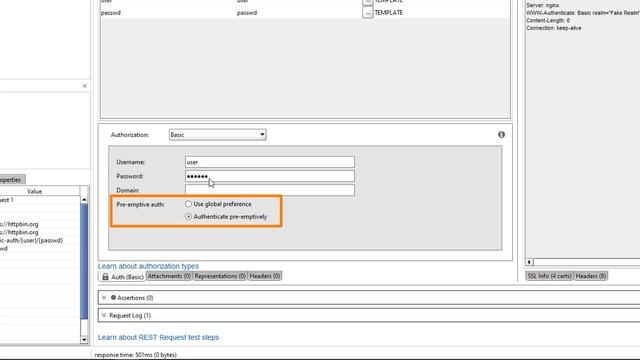Switch to Representations (0) tab
This screenshot has height=360, width=640.
point(220,276)
